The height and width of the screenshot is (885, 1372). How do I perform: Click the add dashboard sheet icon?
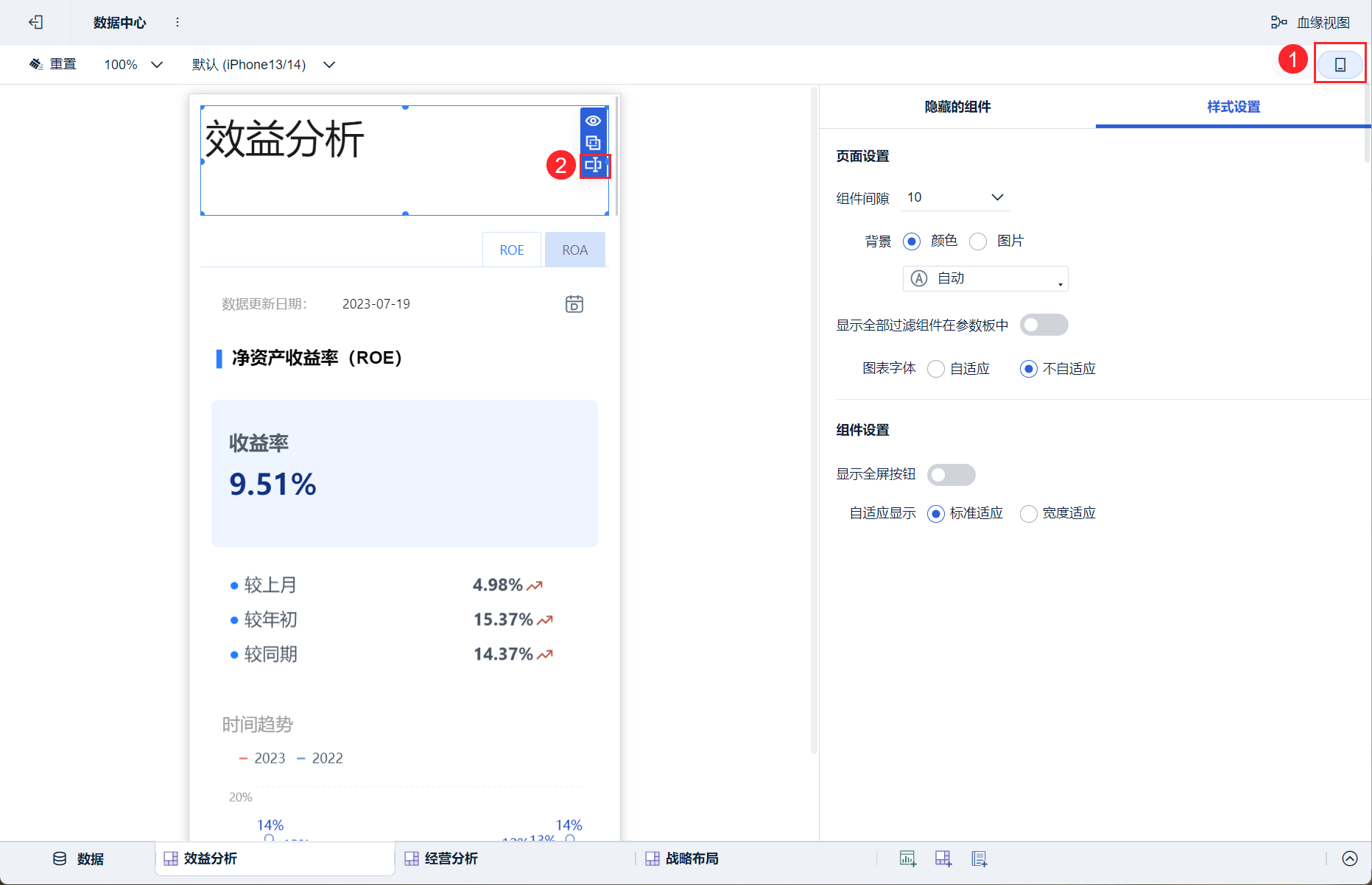(x=943, y=858)
